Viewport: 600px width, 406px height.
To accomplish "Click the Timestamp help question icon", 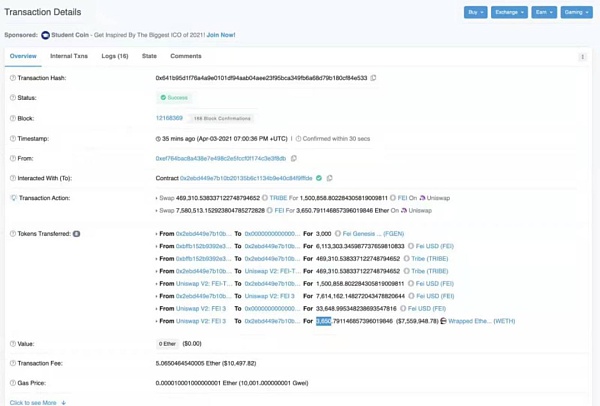I will pos(13,139).
